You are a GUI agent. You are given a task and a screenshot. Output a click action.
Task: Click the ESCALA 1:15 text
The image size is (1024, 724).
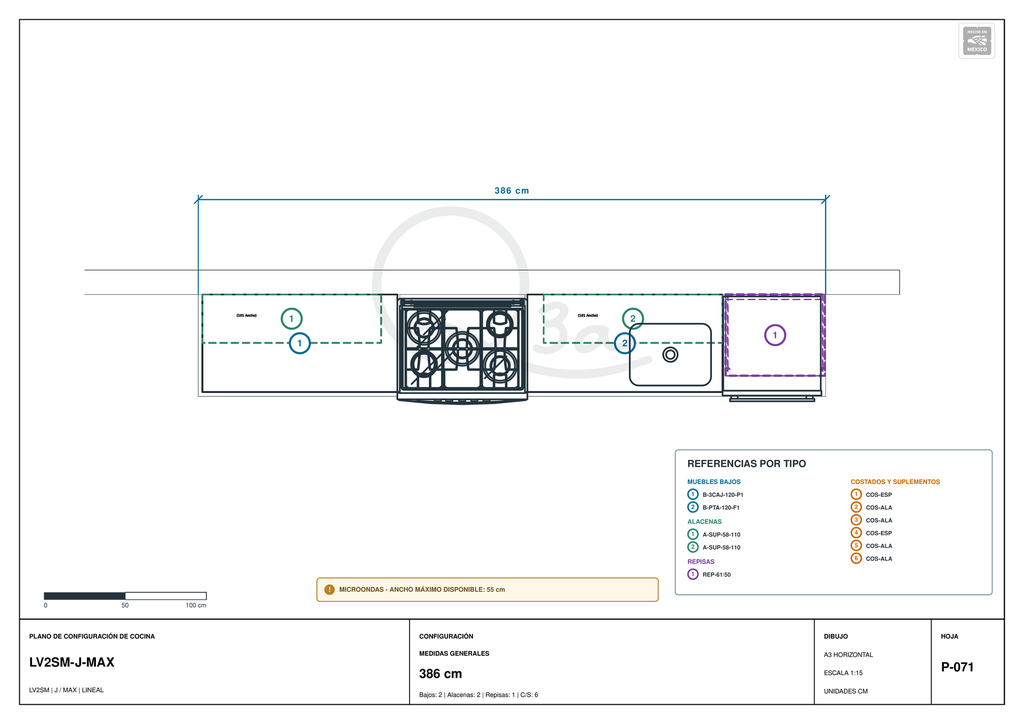pyautogui.click(x=843, y=673)
